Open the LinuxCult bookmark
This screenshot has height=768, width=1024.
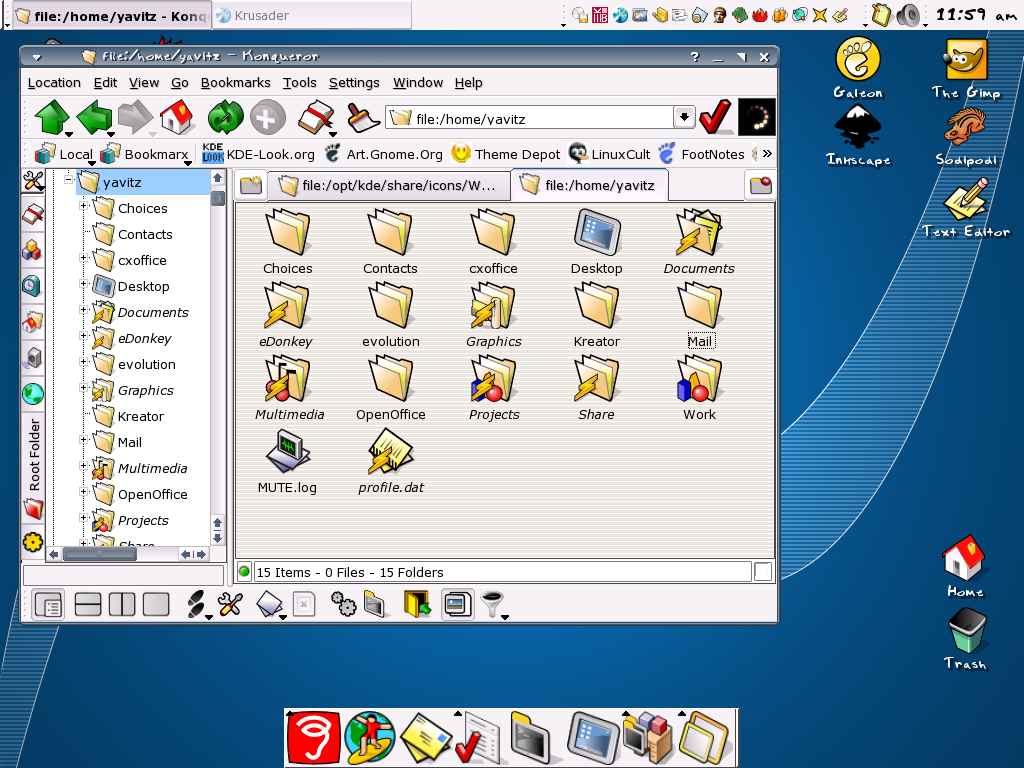point(609,154)
